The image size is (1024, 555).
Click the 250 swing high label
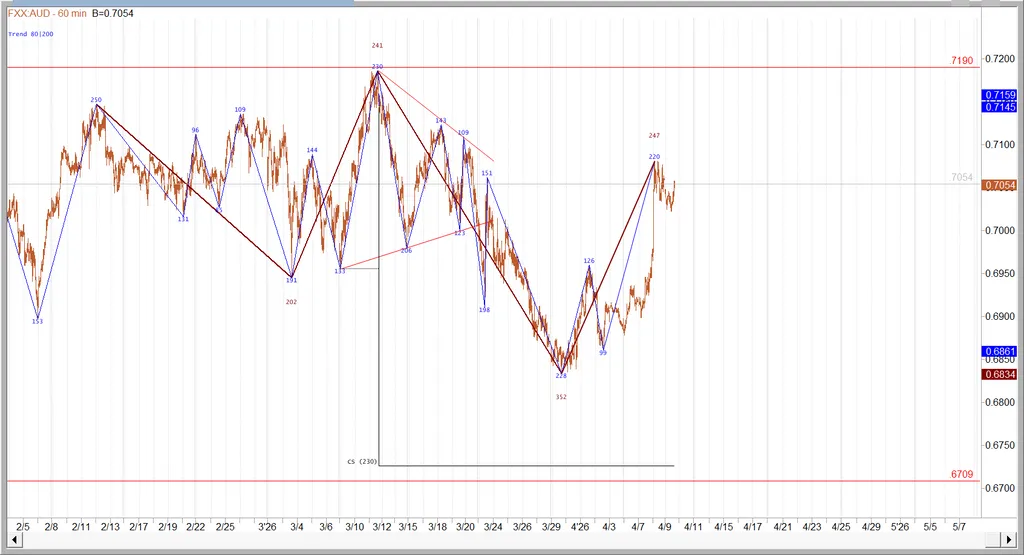(x=96, y=100)
